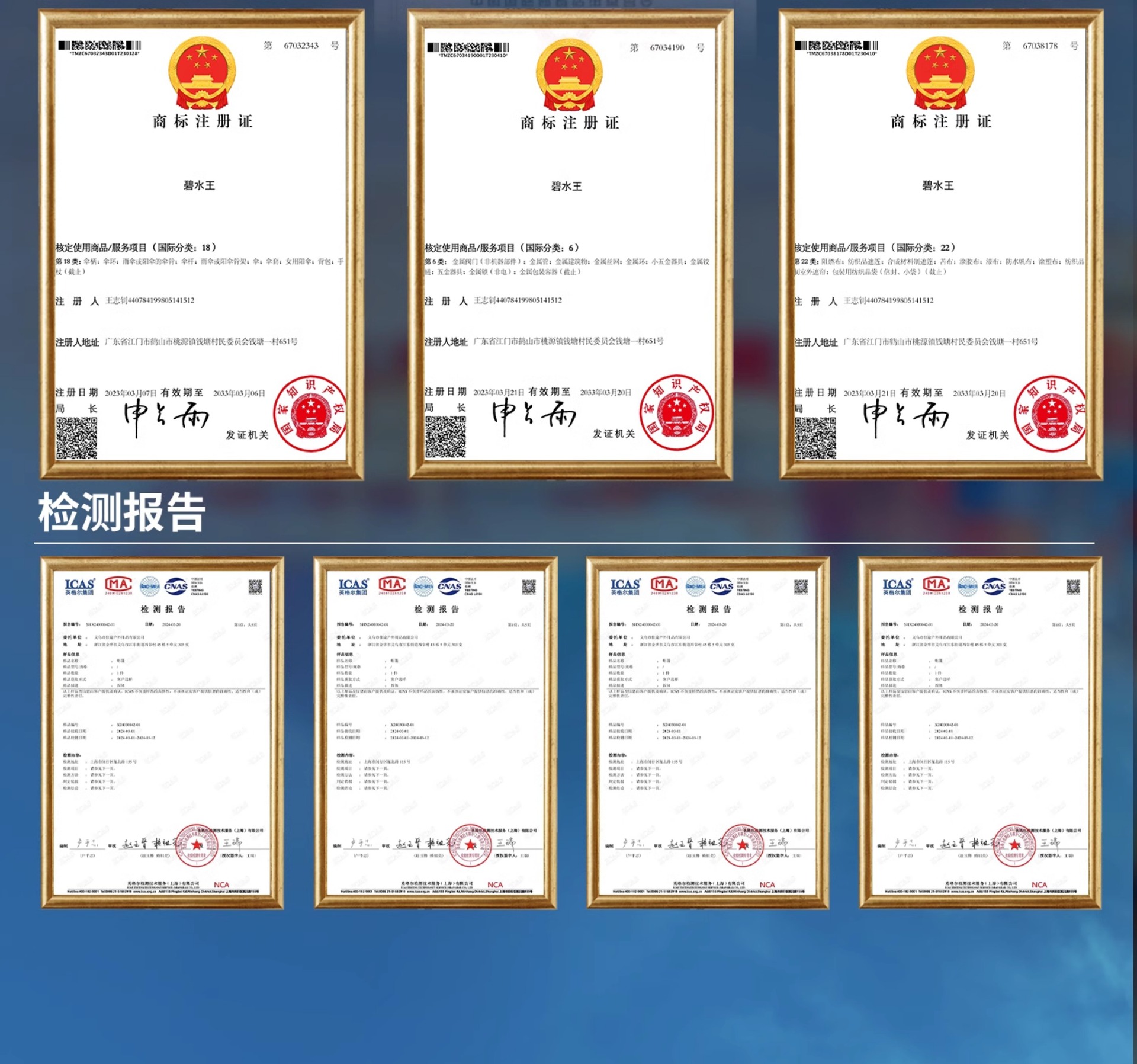
Task: Click the 碧水王 trademark name on certificate 67032343
Action: coord(199,185)
